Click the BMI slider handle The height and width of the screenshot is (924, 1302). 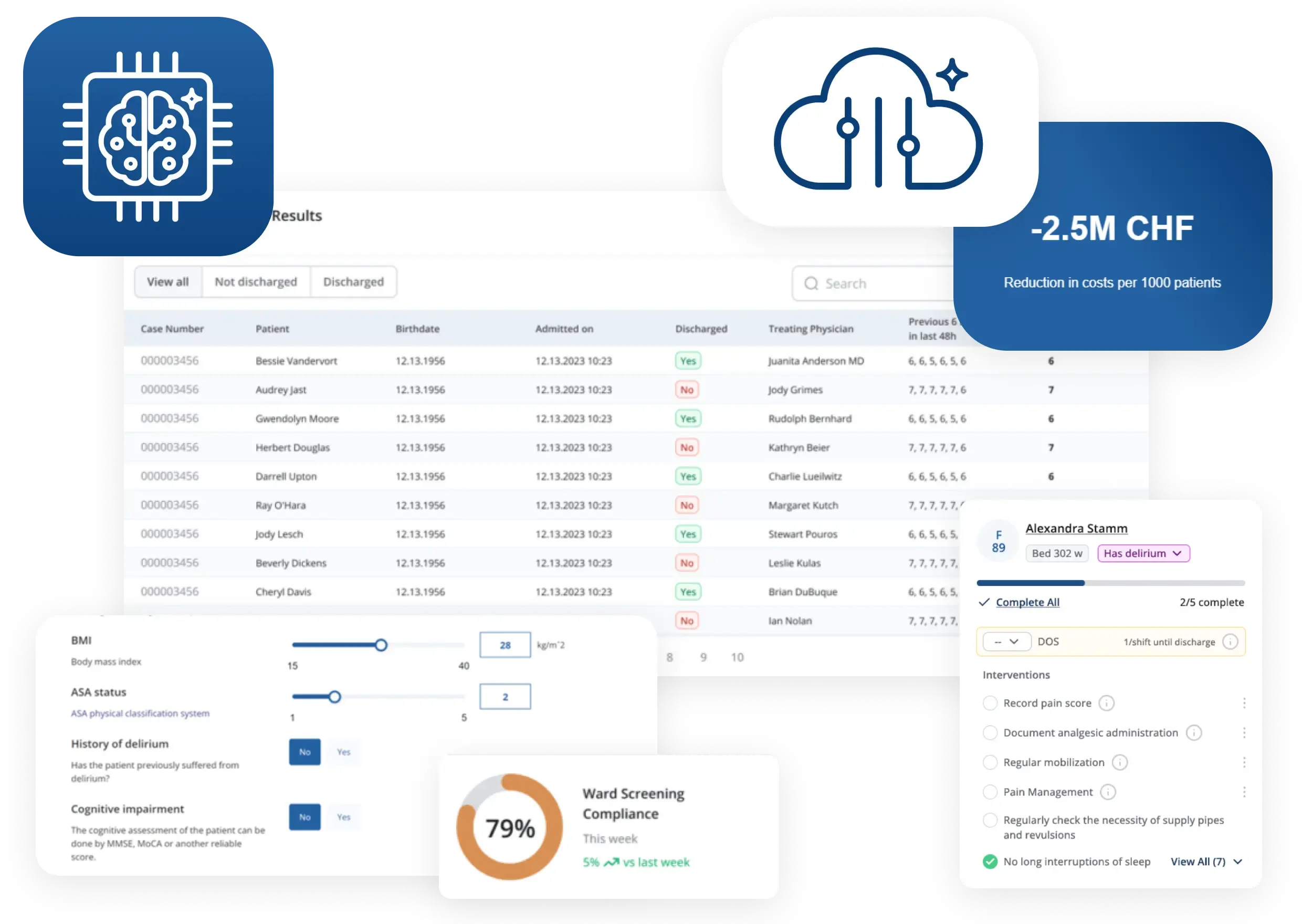[381, 645]
